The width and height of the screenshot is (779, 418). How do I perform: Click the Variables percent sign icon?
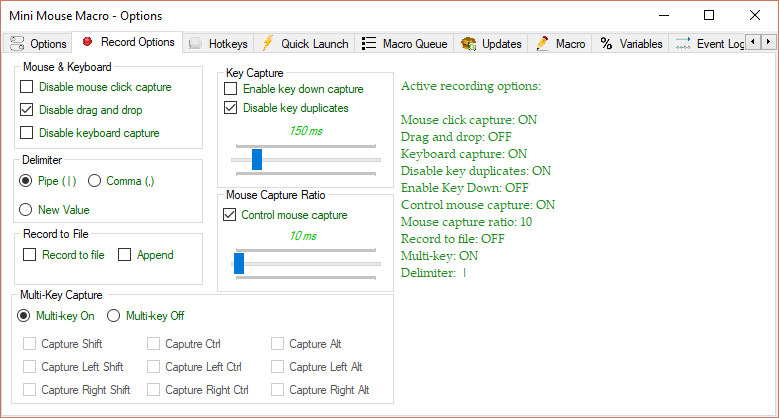pos(606,44)
